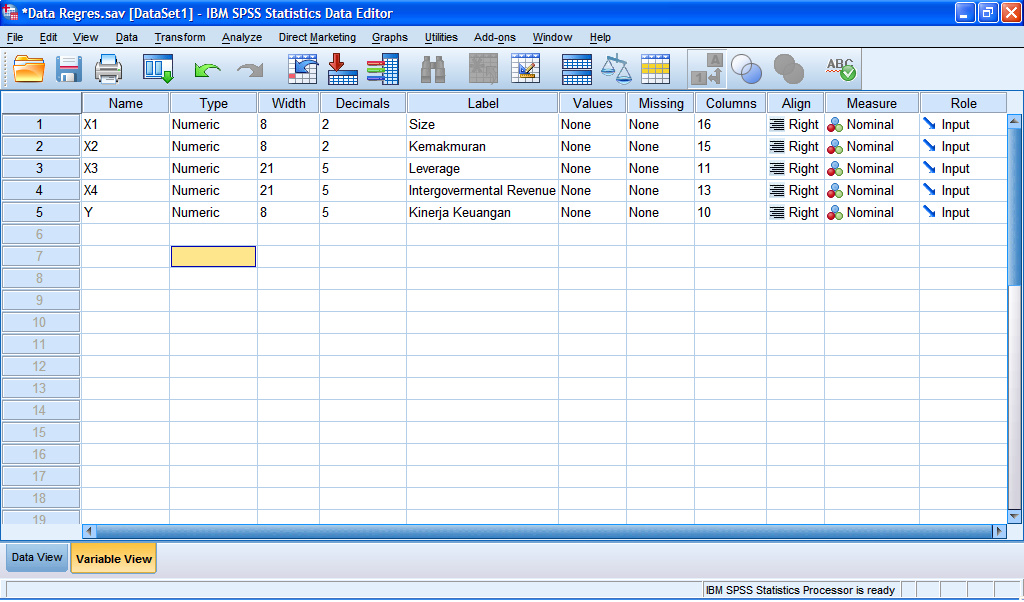Click Measure cell Nominal for X1
The width and height of the screenshot is (1024, 602).
pyautogui.click(x=871, y=124)
